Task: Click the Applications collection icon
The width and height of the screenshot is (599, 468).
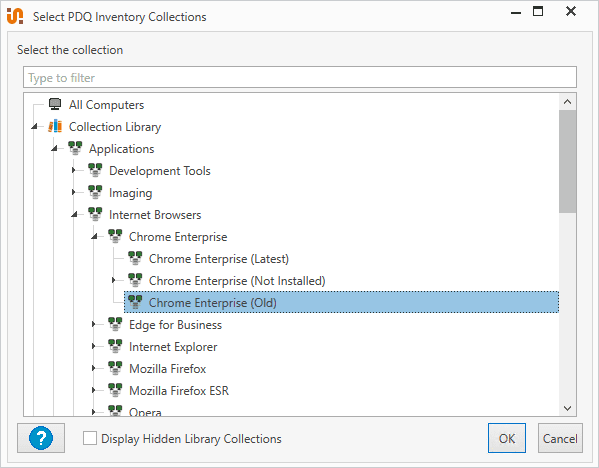Action: point(75,148)
